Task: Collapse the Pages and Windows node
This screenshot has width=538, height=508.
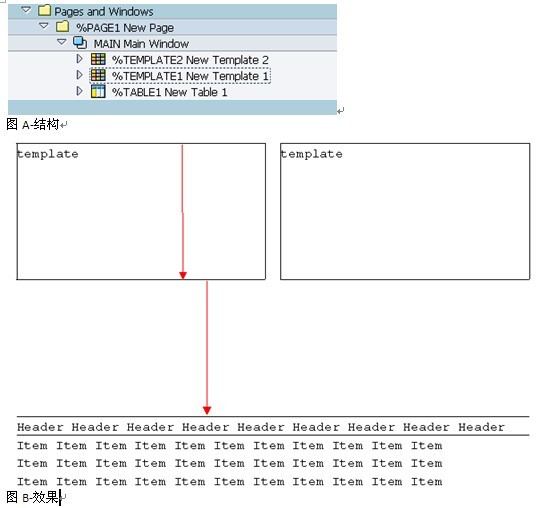Action: point(26,10)
